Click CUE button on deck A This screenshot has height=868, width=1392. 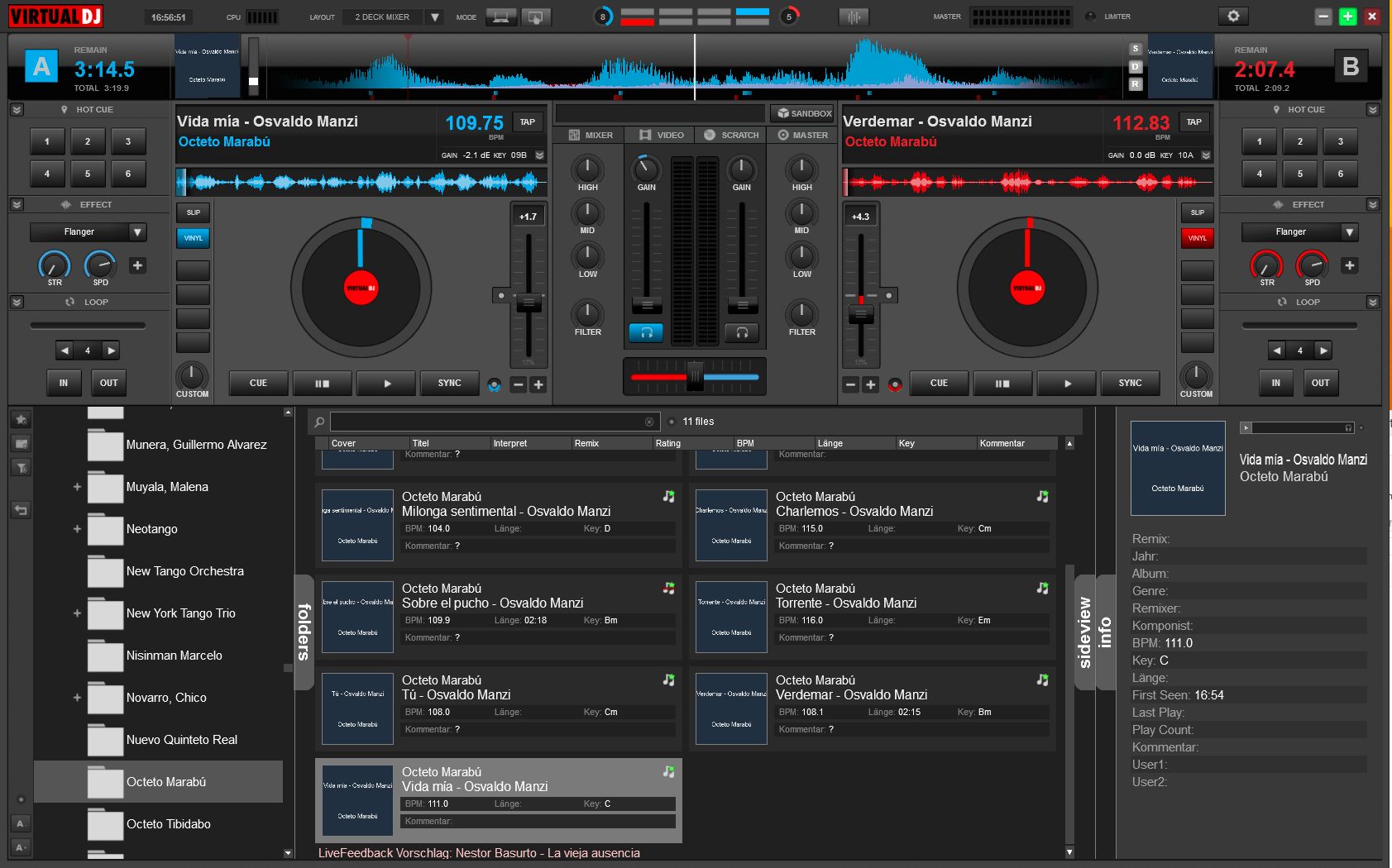pyautogui.click(x=258, y=383)
